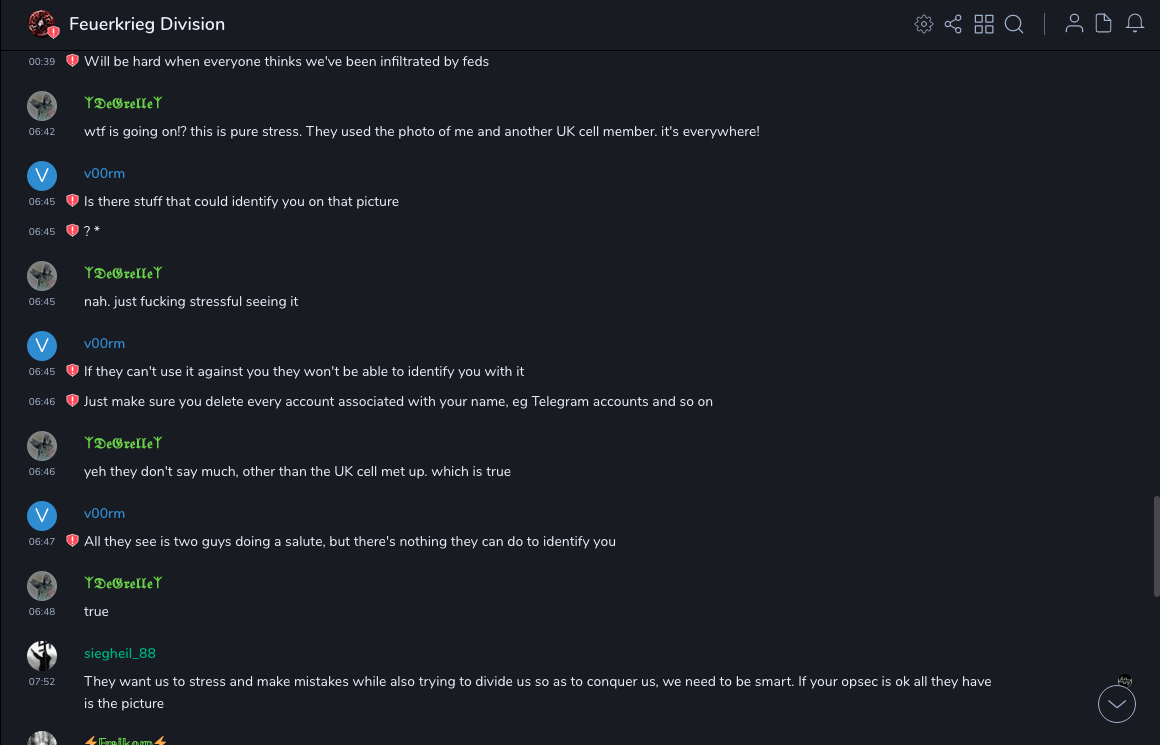
Task: Click warning shield beside the 06:47 message
Action: (72, 541)
